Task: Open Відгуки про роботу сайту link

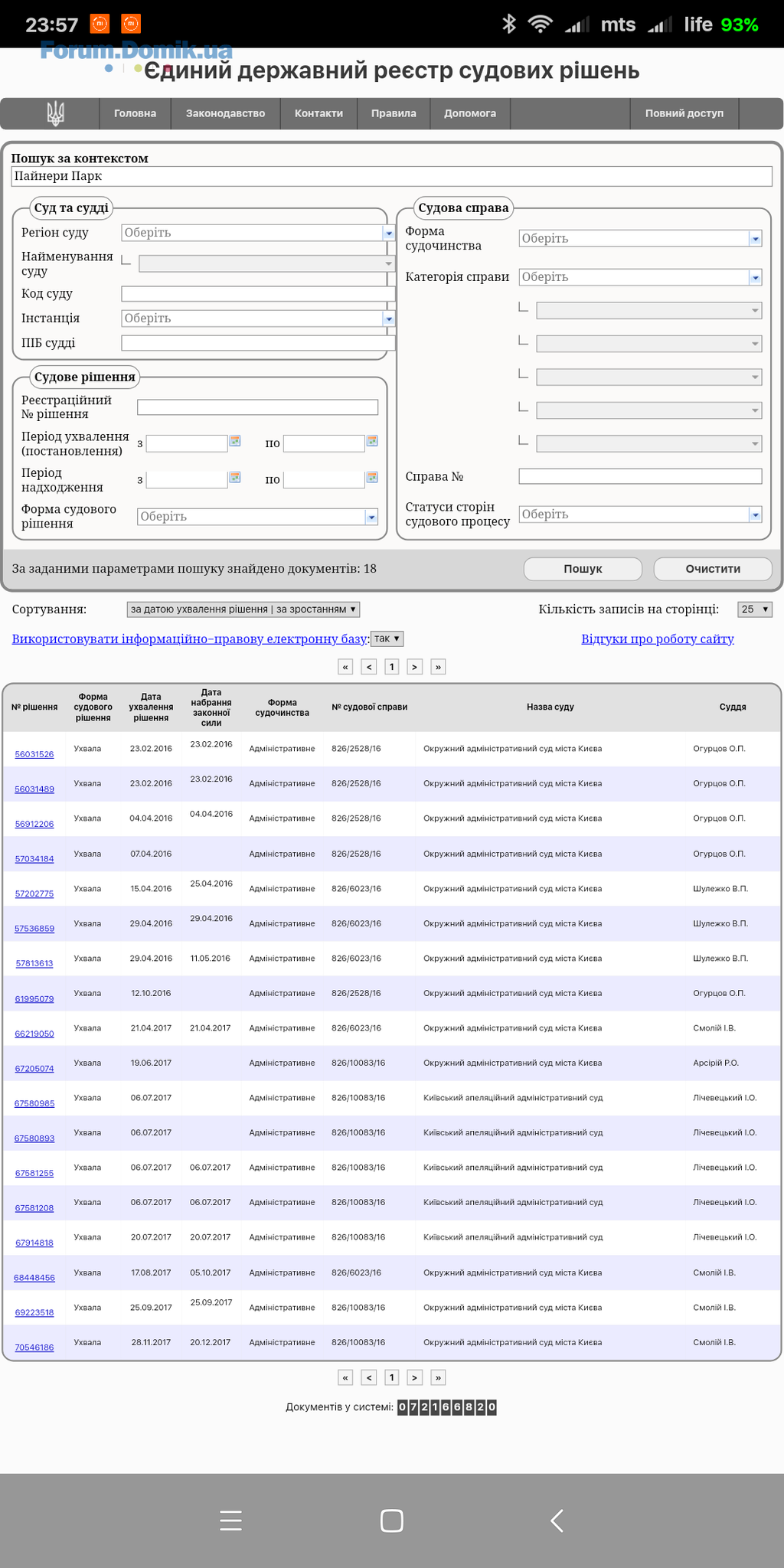Action: click(x=657, y=639)
